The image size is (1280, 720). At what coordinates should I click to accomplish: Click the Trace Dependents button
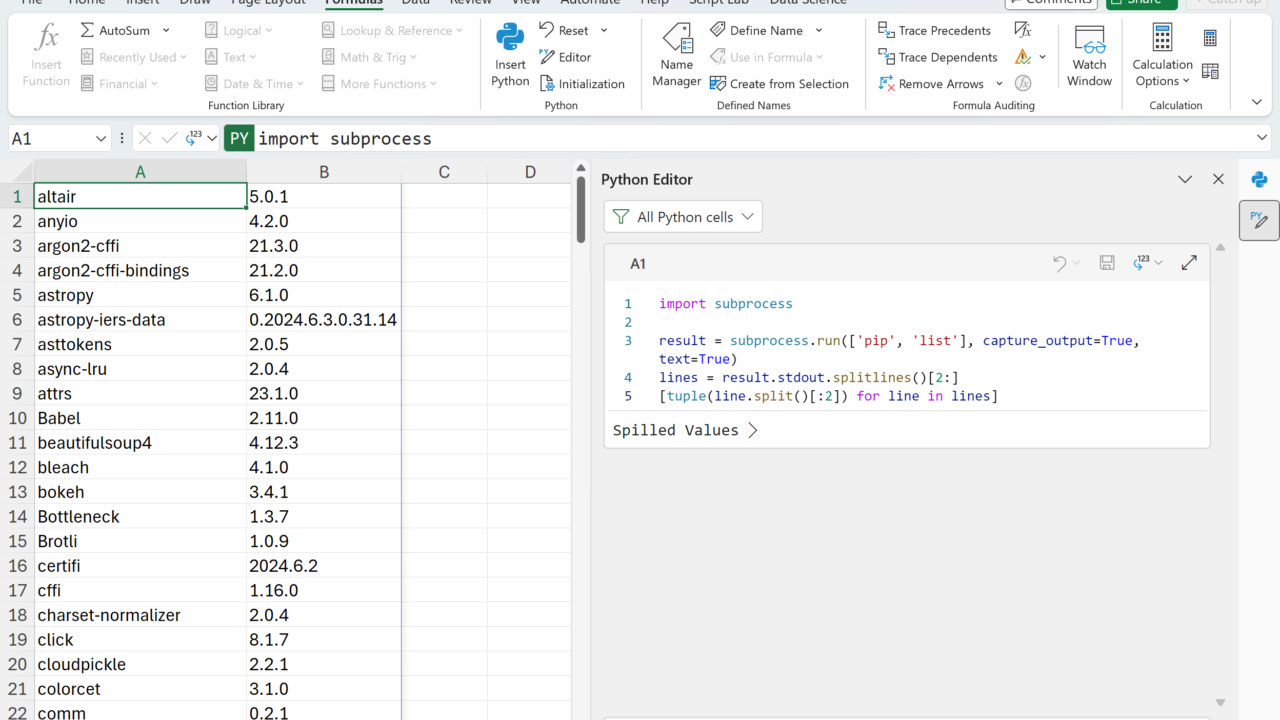tap(937, 57)
